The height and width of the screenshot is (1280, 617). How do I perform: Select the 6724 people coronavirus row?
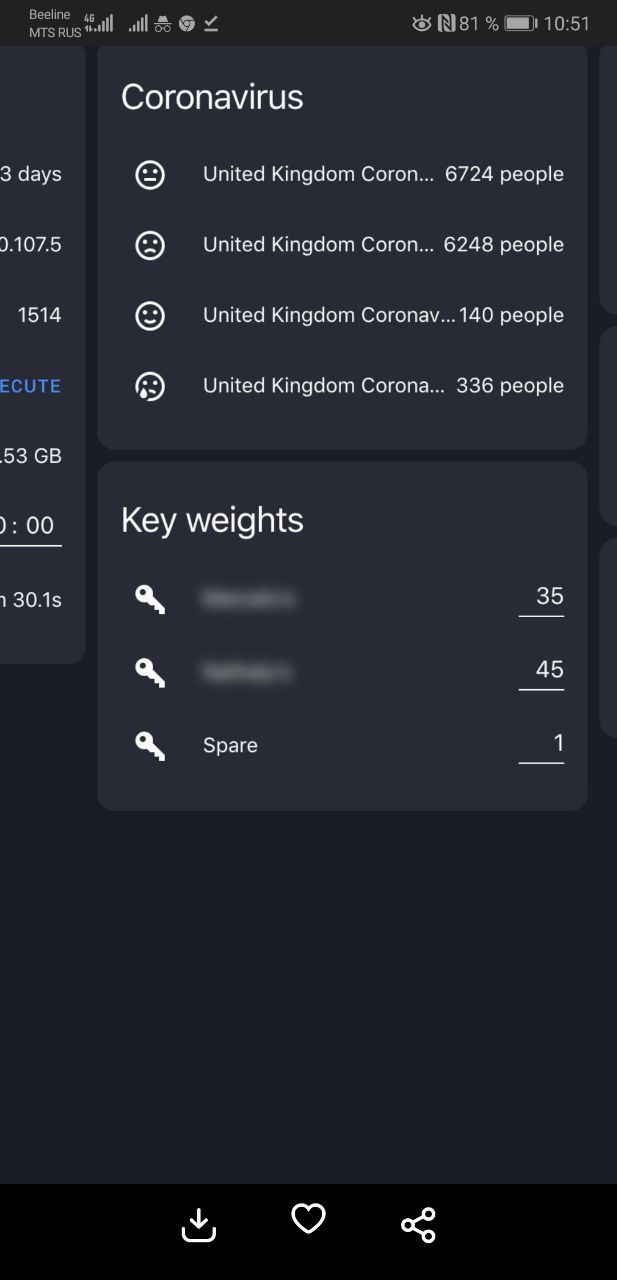point(342,175)
